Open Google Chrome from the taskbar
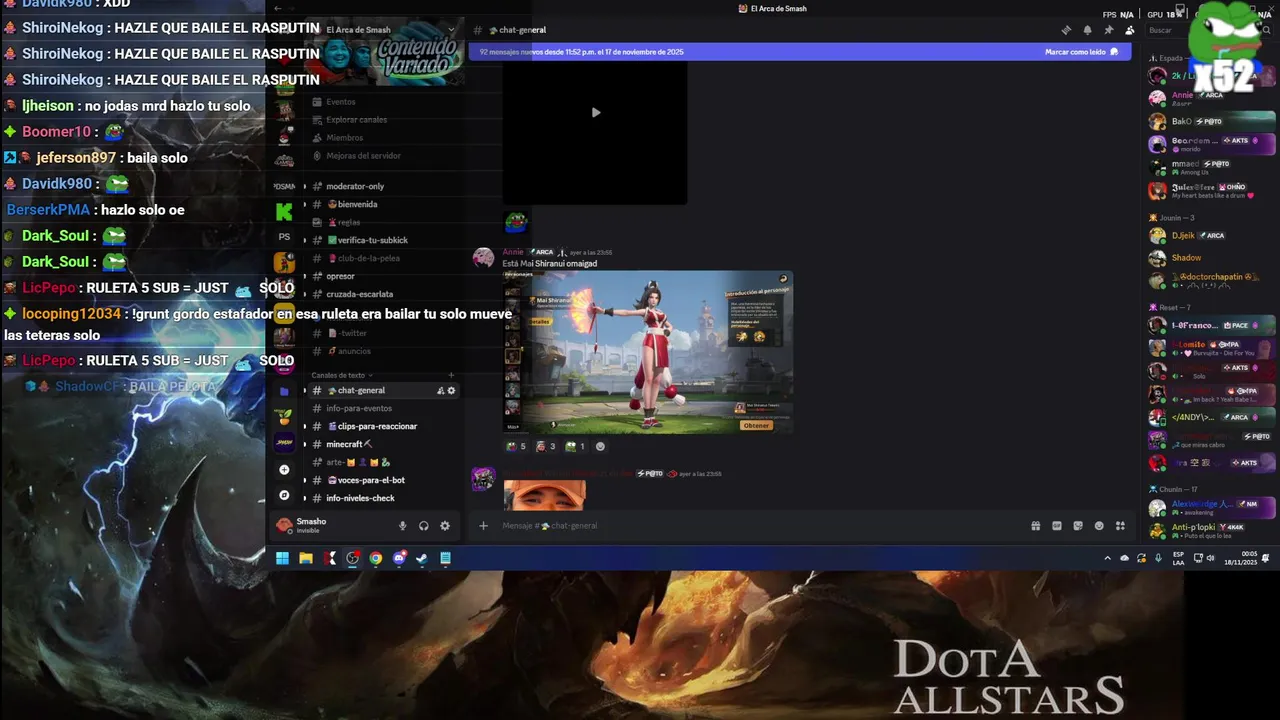 (x=376, y=558)
